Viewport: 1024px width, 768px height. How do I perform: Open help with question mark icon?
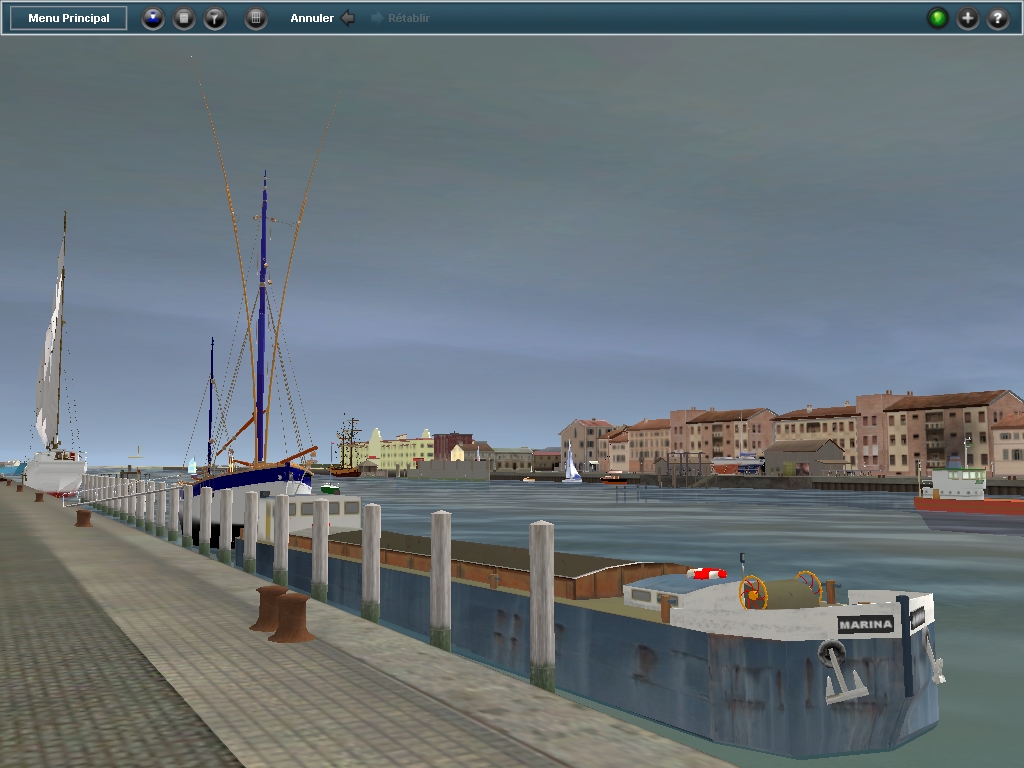click(998, 18)
